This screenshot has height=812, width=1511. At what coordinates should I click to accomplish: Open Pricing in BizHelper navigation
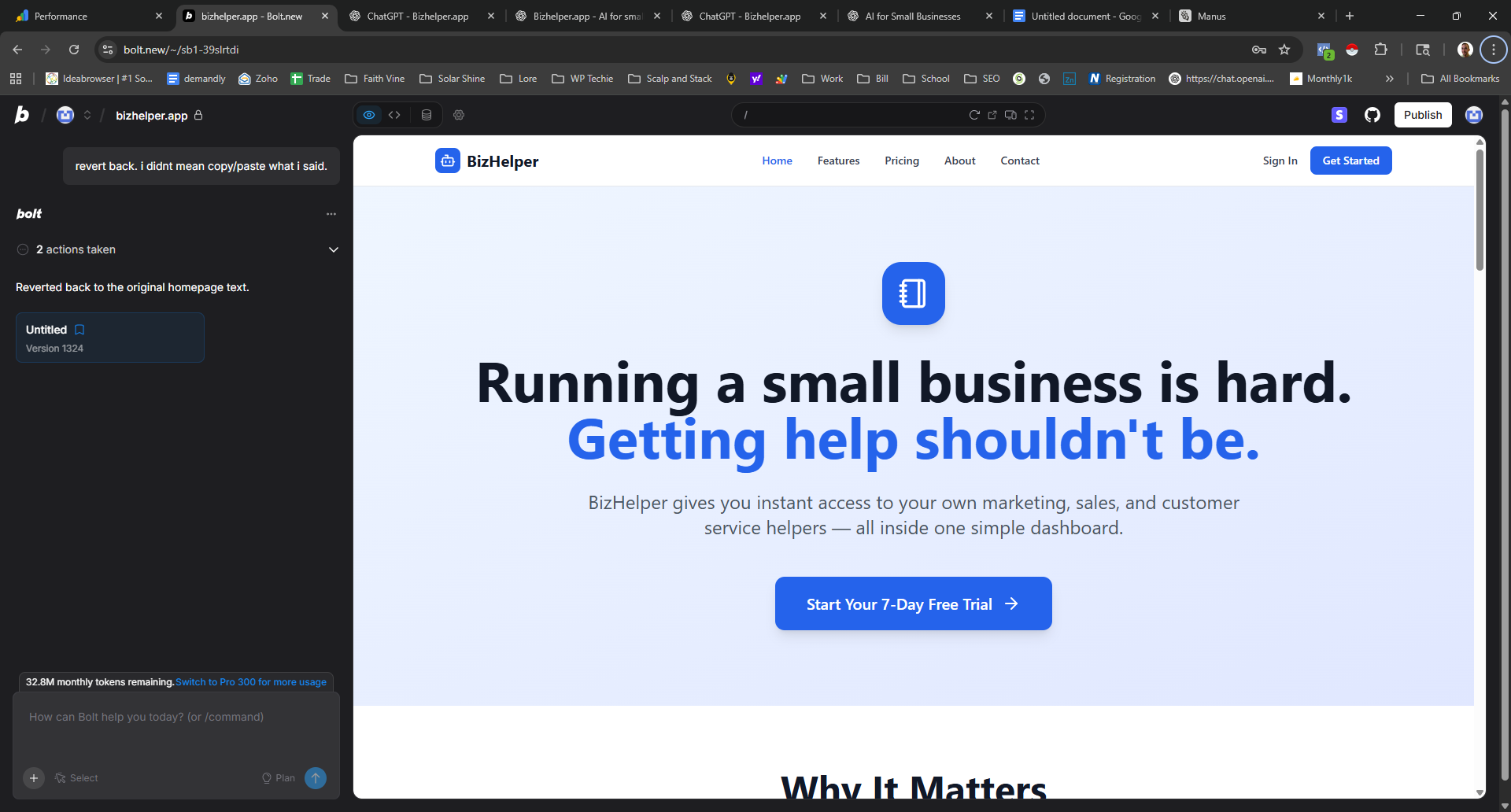(901, 161)
